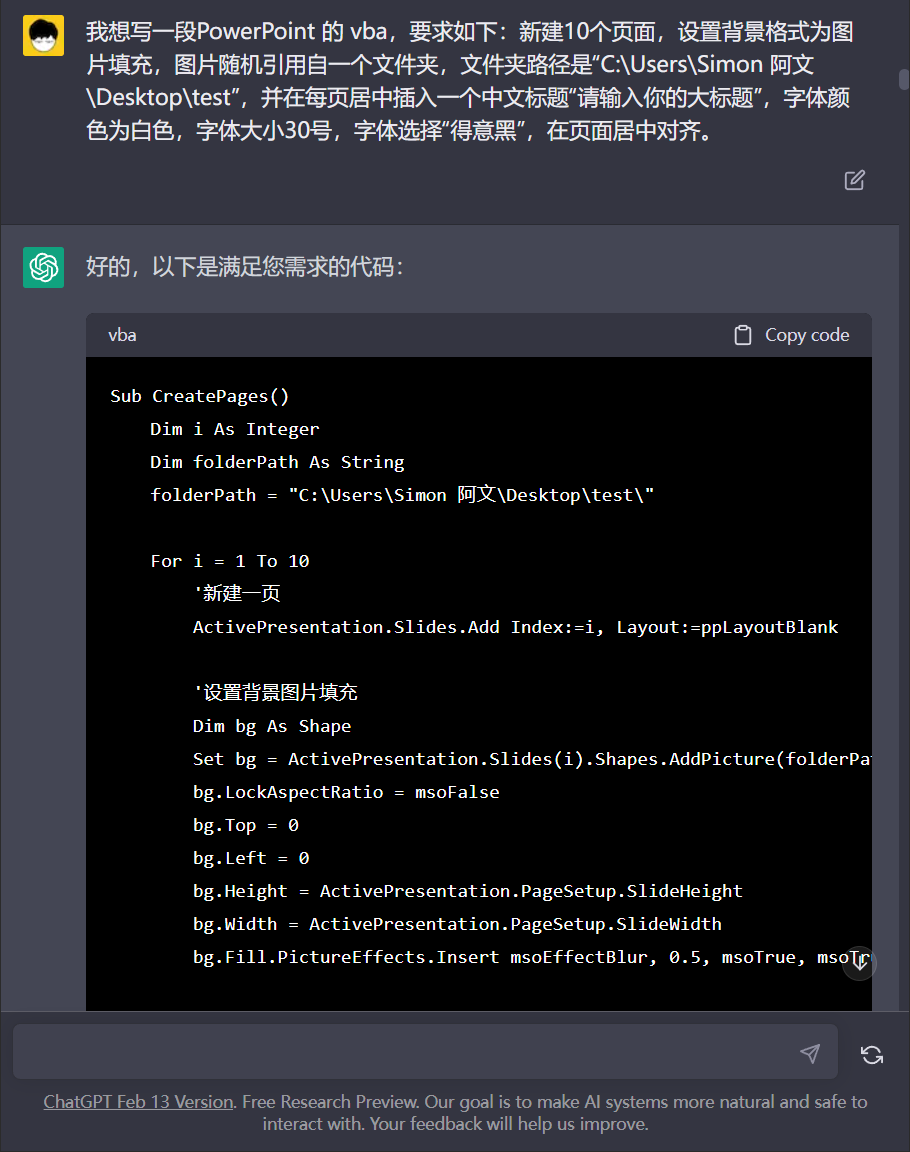Image resolution: width=910 pixels, height=1152 pixels.
Task: Regenerate the response using circular arrows icon
Action: [872, 1055]
